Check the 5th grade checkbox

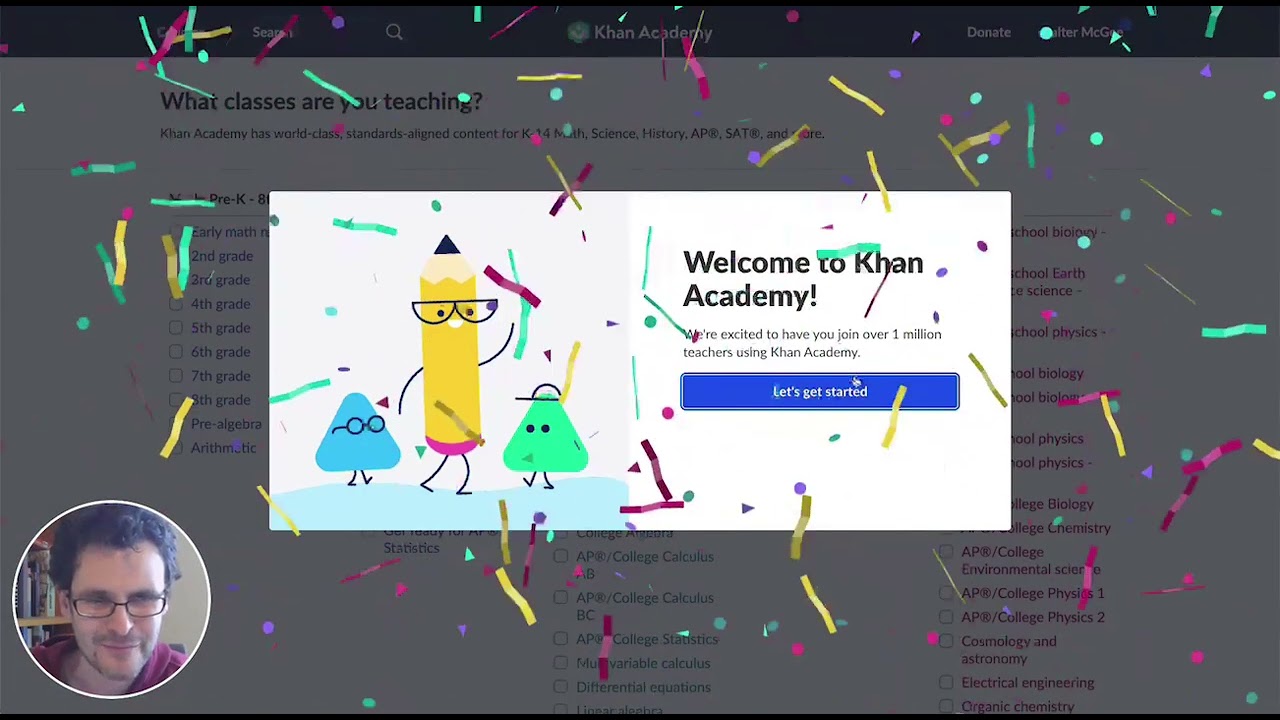[x=176, y=328]
